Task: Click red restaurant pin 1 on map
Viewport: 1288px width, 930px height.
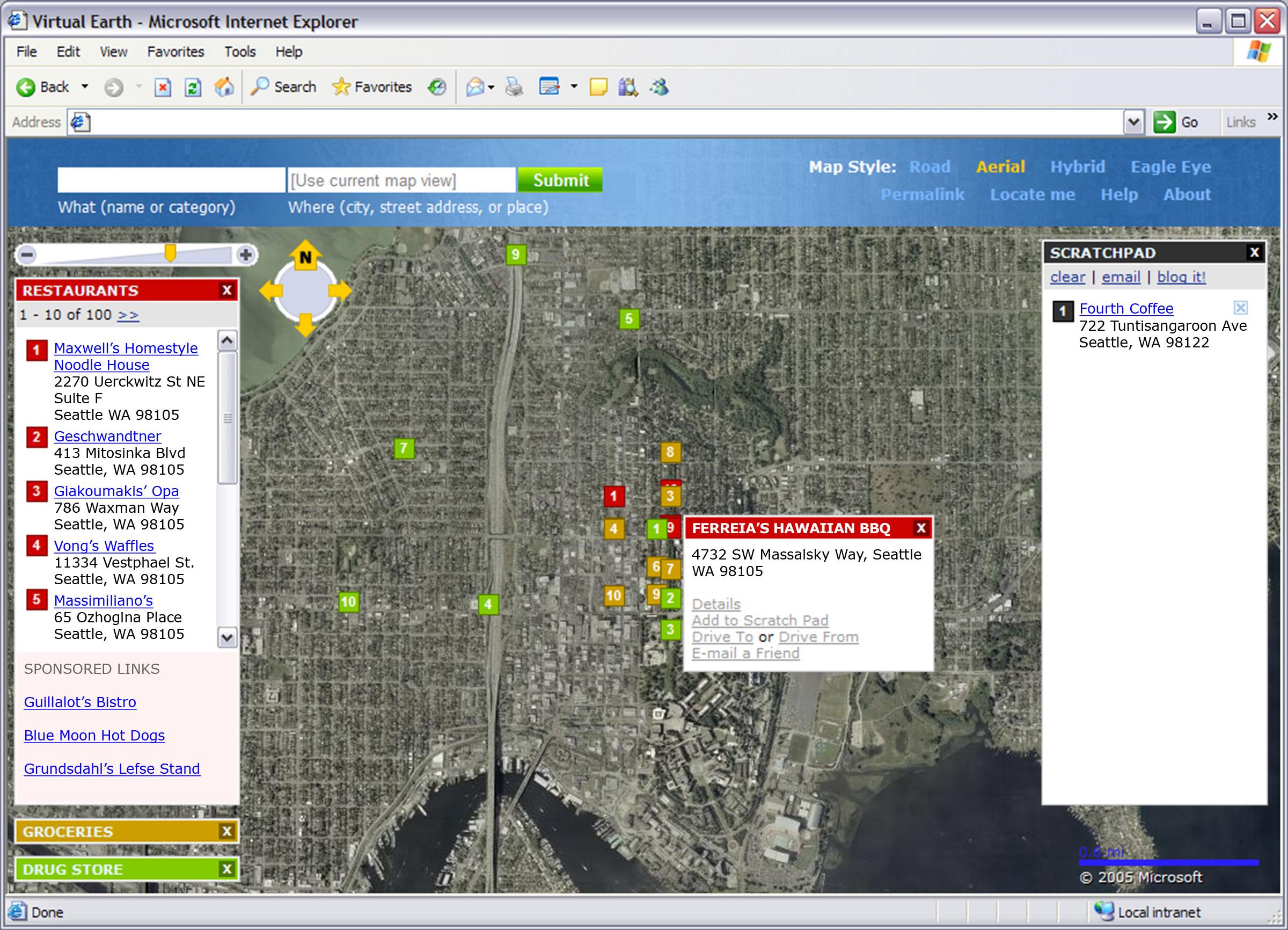Action: point(613,497)
